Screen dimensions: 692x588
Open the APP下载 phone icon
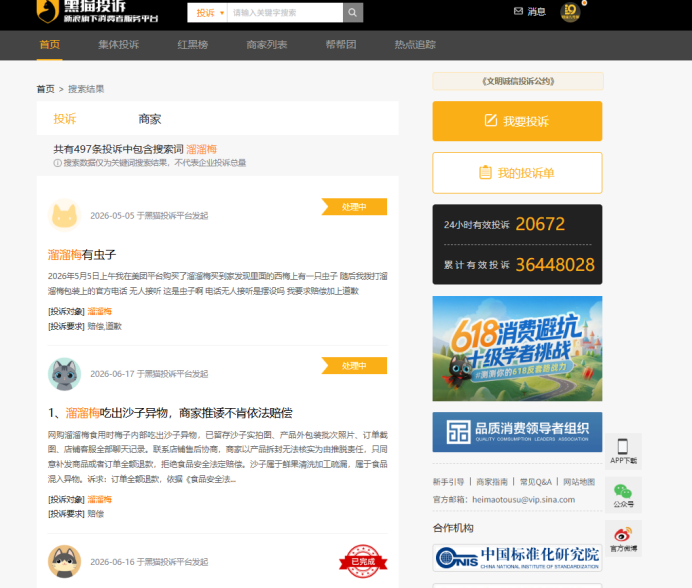coord(623,446)
